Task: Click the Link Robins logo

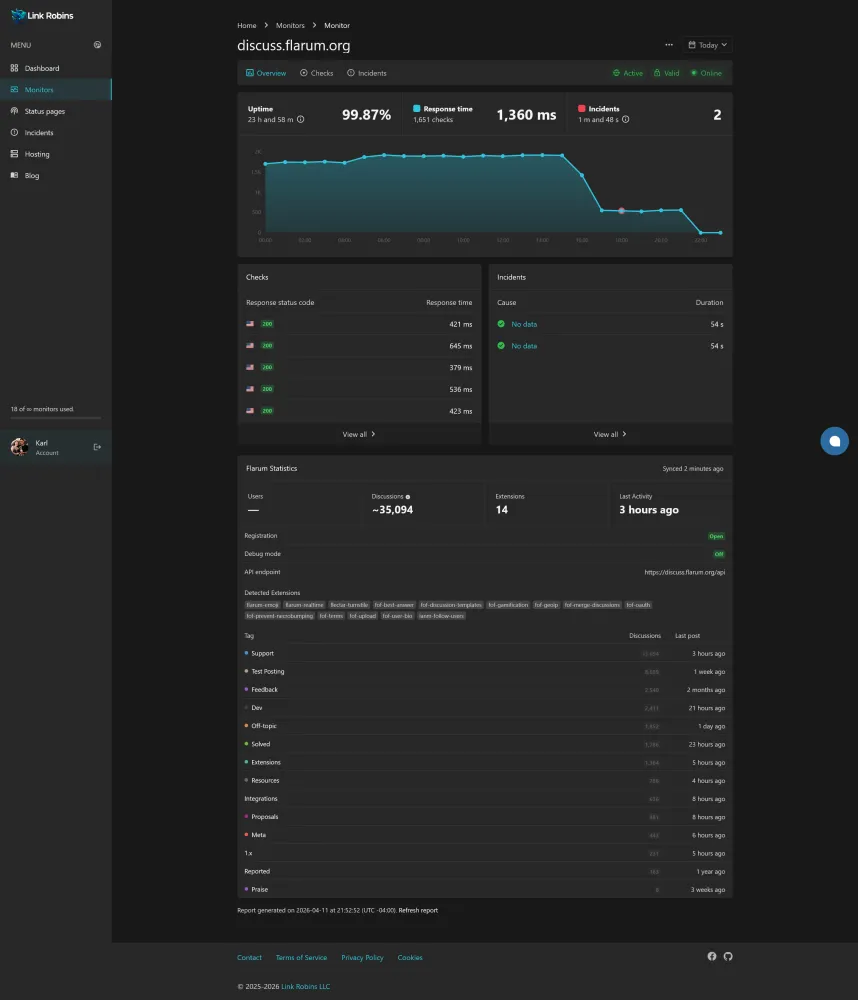Action: coord(42,15)
